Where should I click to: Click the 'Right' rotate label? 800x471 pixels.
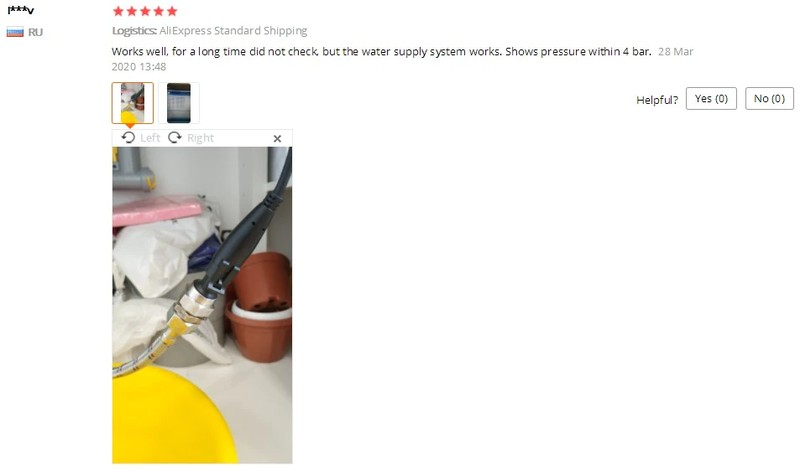(201, 138)
